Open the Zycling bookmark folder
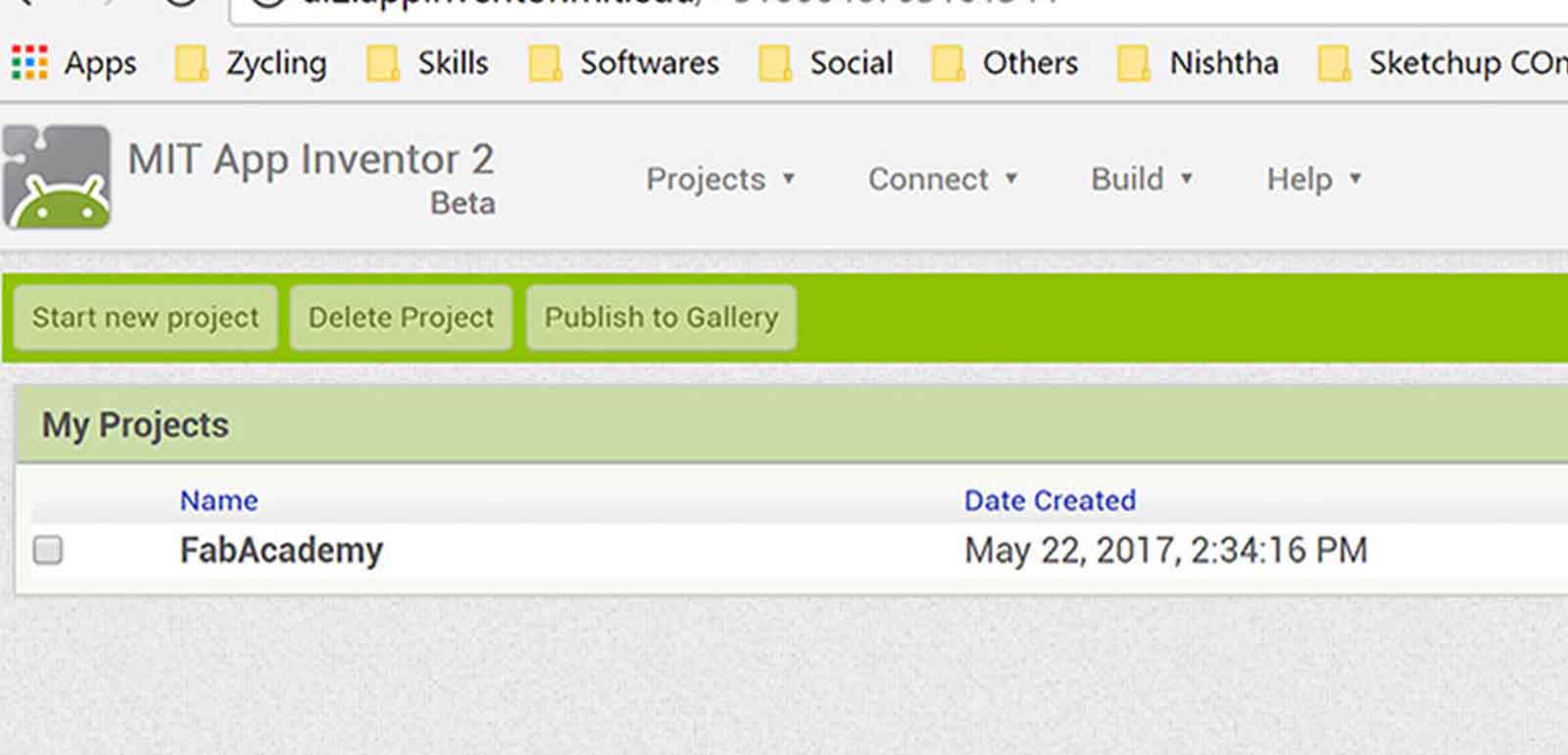Viewport: 1568px width, 755px height. coord(251,63)
